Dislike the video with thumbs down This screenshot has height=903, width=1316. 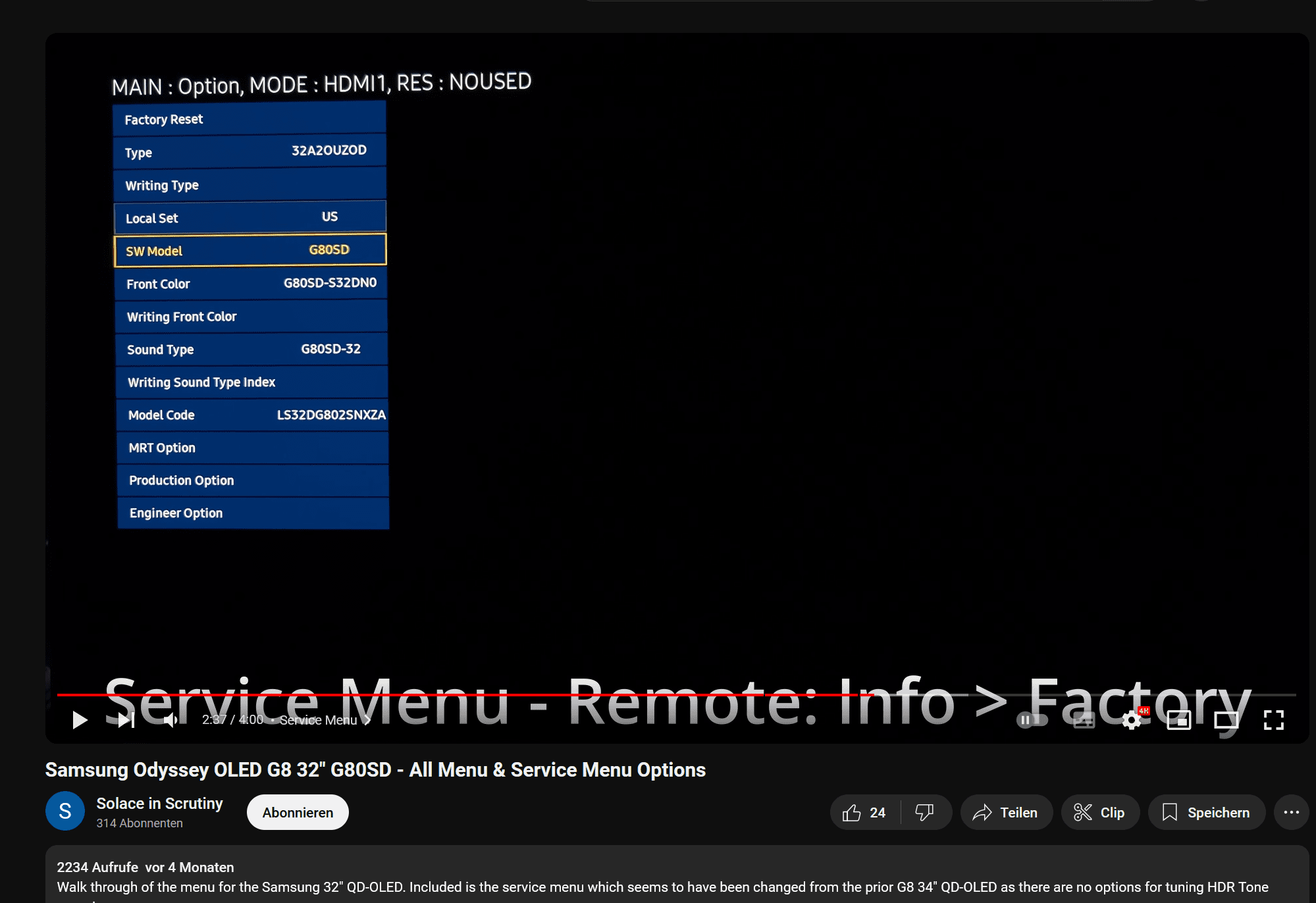click(925, 813)
